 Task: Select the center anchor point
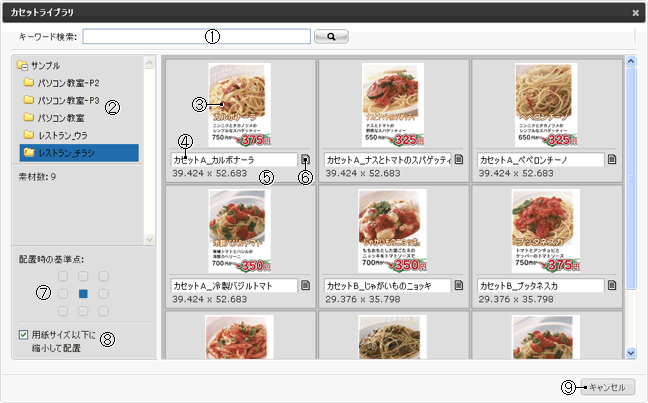pyautogui.click(x=83, y=293)
